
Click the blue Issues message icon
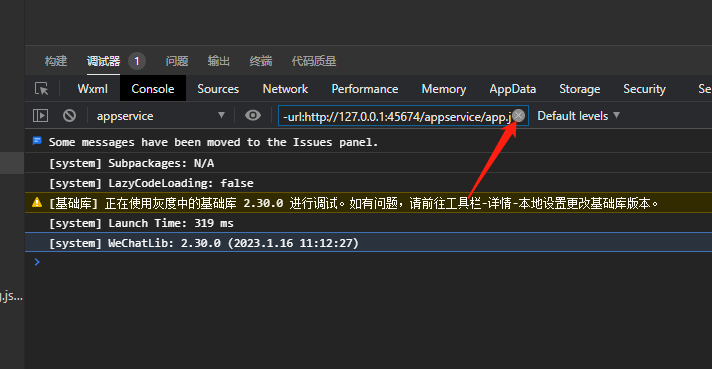pyautogui.click(x=37, y=141)
